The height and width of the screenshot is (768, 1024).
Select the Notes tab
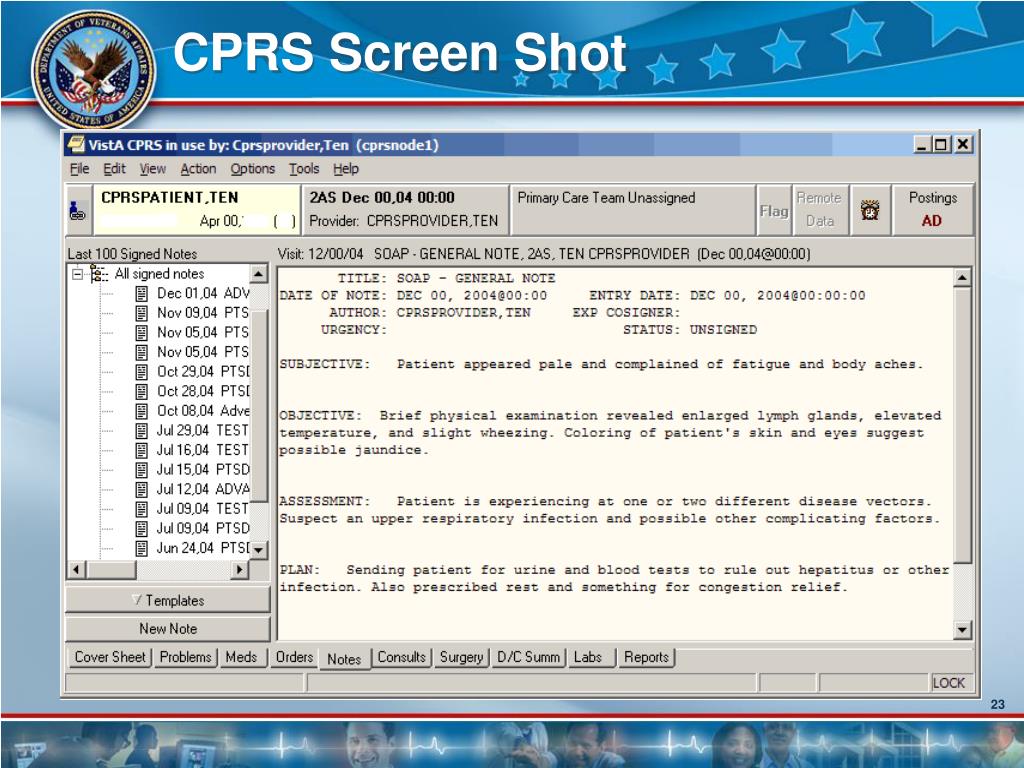(344, 658)
